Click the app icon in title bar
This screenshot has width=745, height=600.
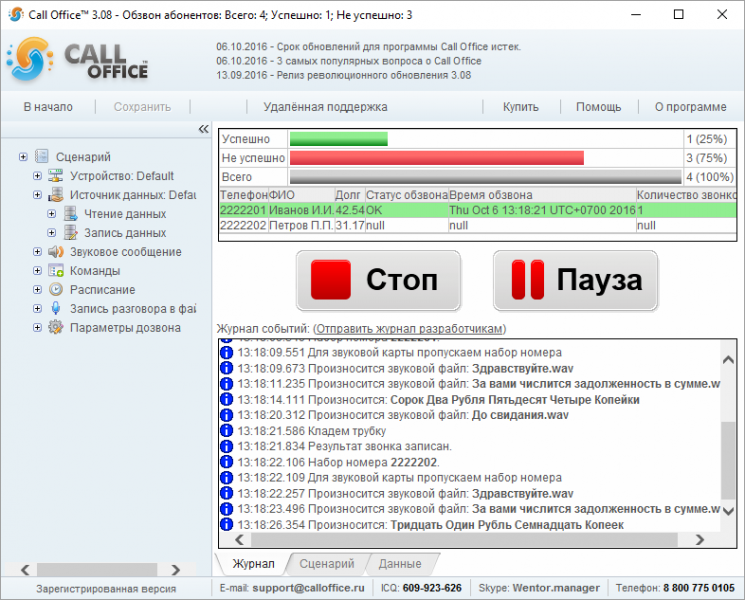point(16,15)
